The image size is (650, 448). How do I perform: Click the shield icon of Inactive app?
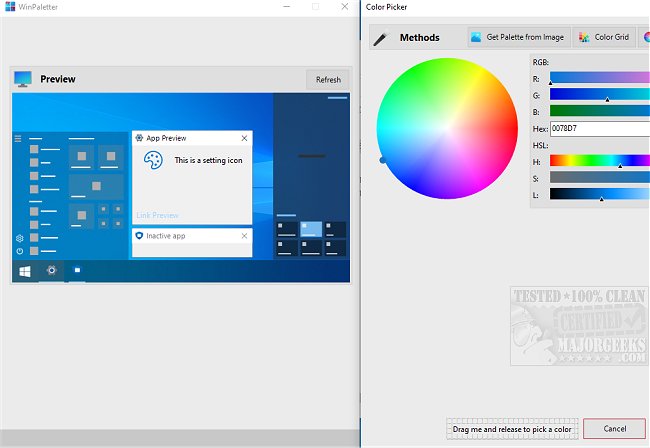pyautogui.click(x=139, y=236)
